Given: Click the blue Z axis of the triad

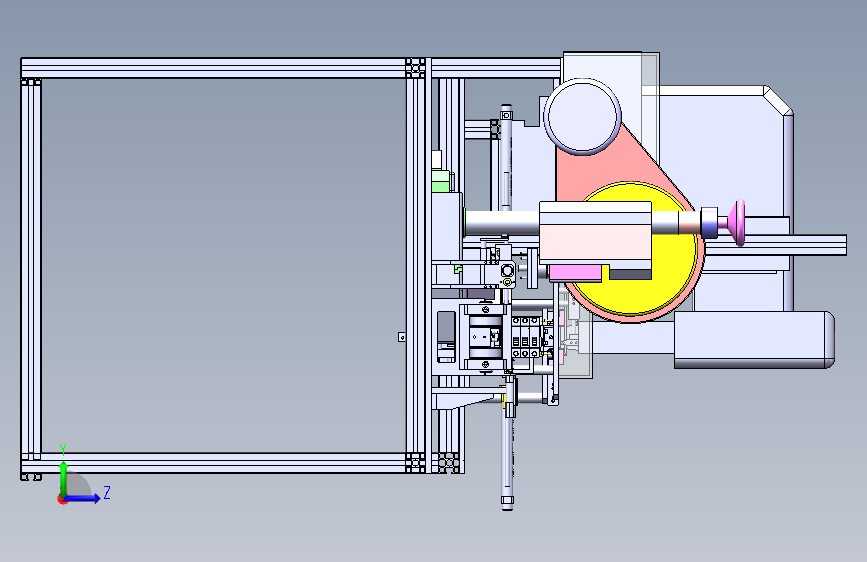Looking at the screenshot, I should point(84,498).
